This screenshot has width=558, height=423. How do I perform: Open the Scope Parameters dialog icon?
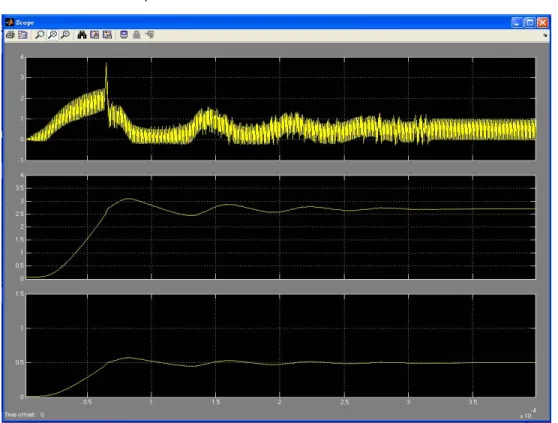coord(23,35)
